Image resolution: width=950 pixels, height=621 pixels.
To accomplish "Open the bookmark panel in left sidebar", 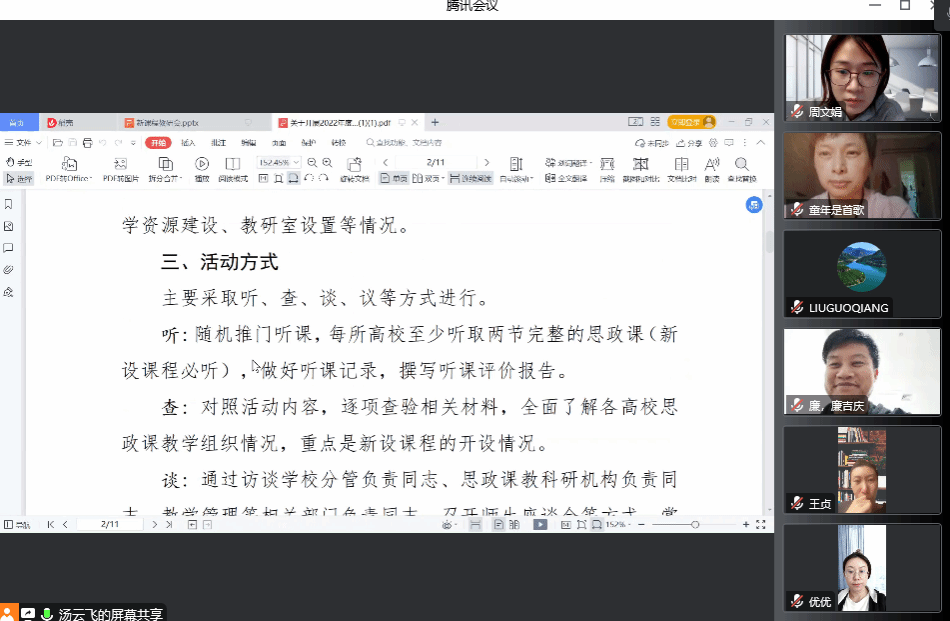I will pyautogui.click(x=9, y=204).
